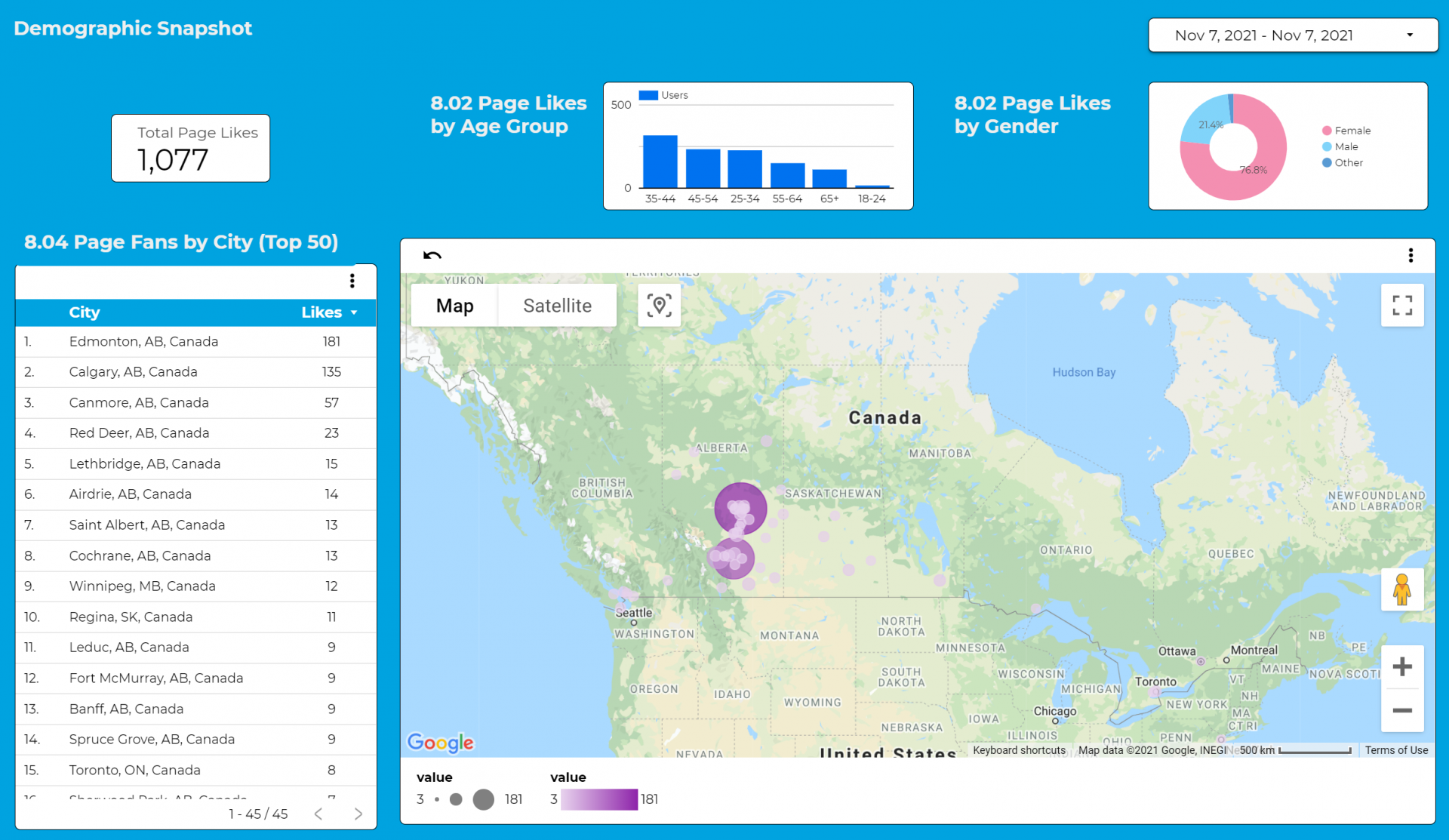The width and height of the screenshot is (1449, 840).
Task: Toggle fullscreen map view
Action: tap(1401, 305)
